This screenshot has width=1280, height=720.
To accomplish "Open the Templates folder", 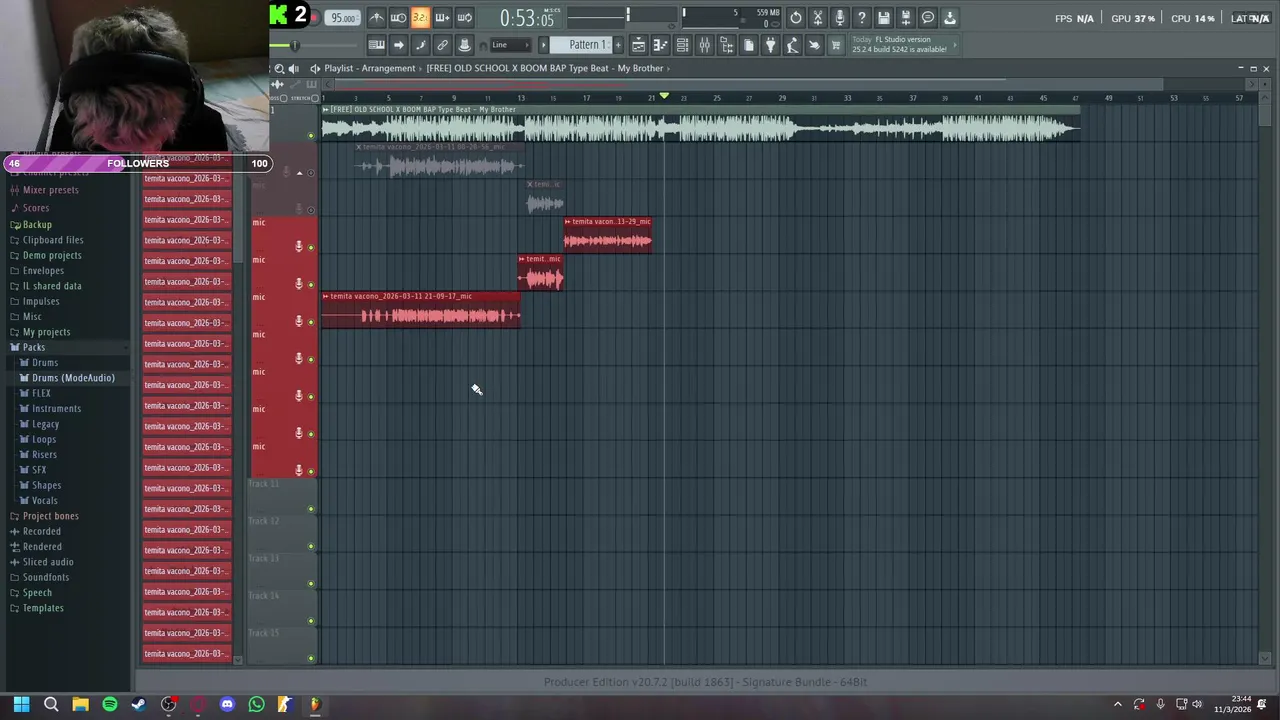I will pyautogui.click(x=43, y=608).
